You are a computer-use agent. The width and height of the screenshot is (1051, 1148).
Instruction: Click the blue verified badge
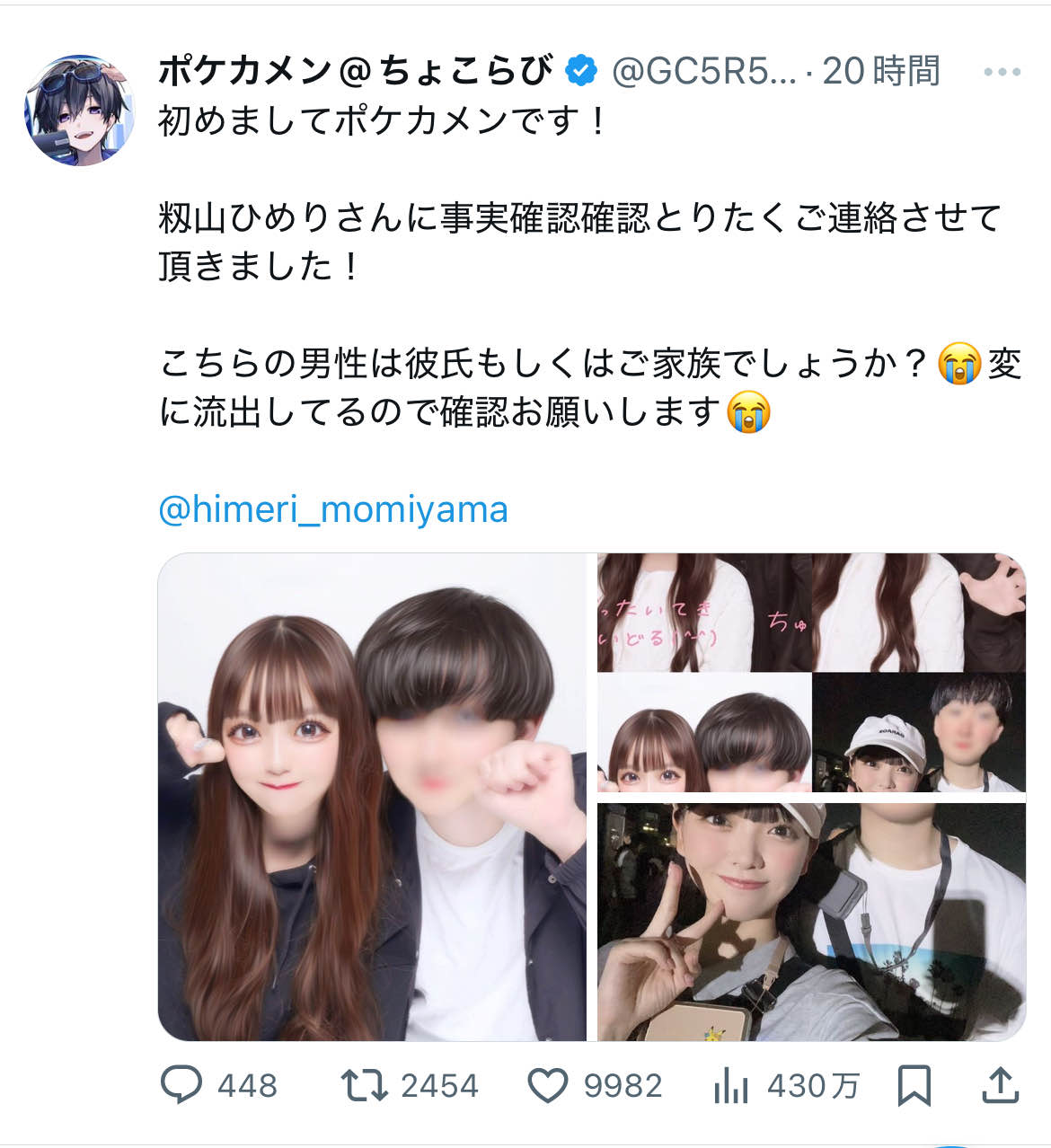(x=582, y=71)
